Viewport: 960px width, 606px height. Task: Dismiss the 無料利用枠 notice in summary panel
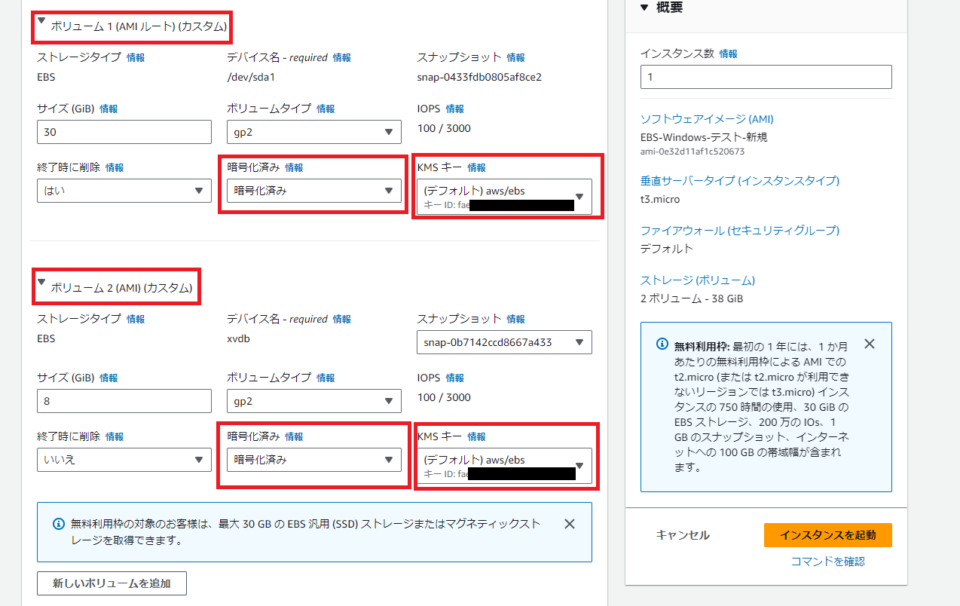pyautogui.click(x=869, y=344)
